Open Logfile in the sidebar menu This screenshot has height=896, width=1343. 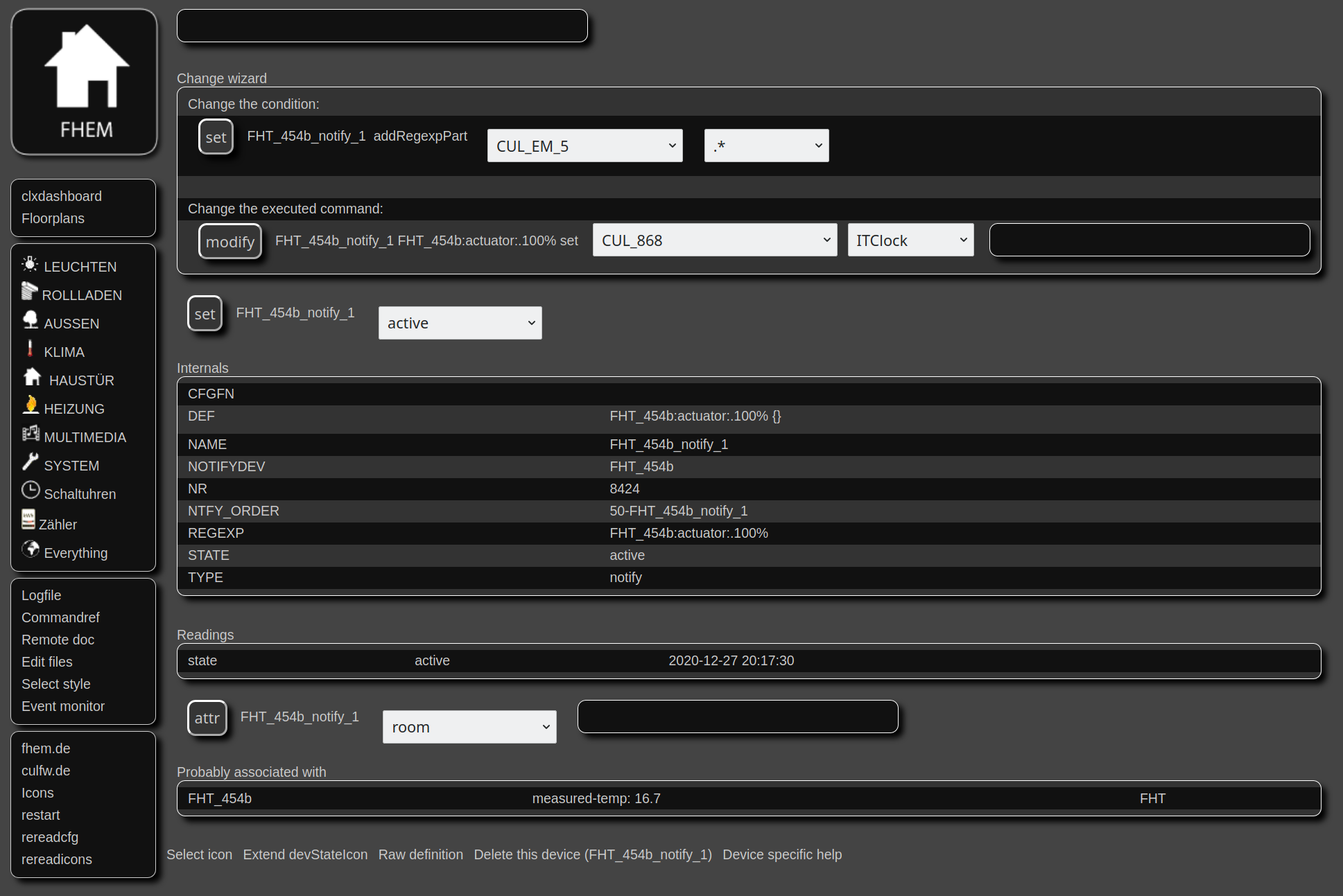pyautogui.click(x=42, y=595)
